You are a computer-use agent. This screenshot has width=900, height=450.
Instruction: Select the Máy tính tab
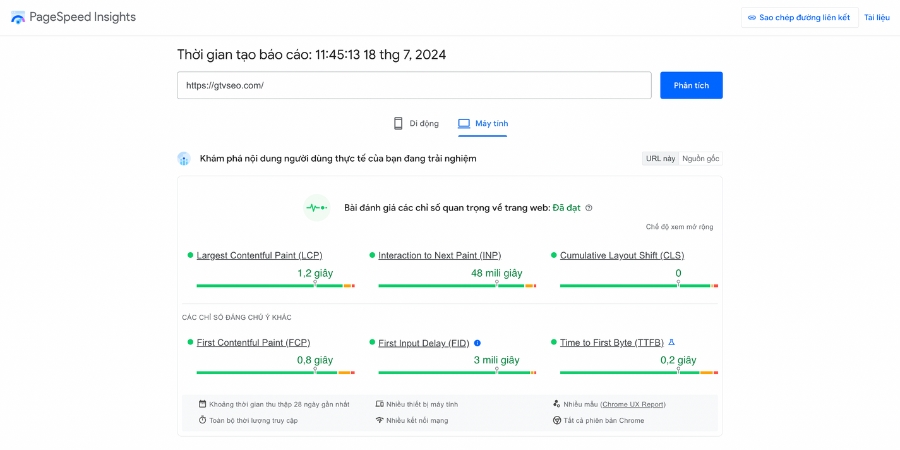483,123
